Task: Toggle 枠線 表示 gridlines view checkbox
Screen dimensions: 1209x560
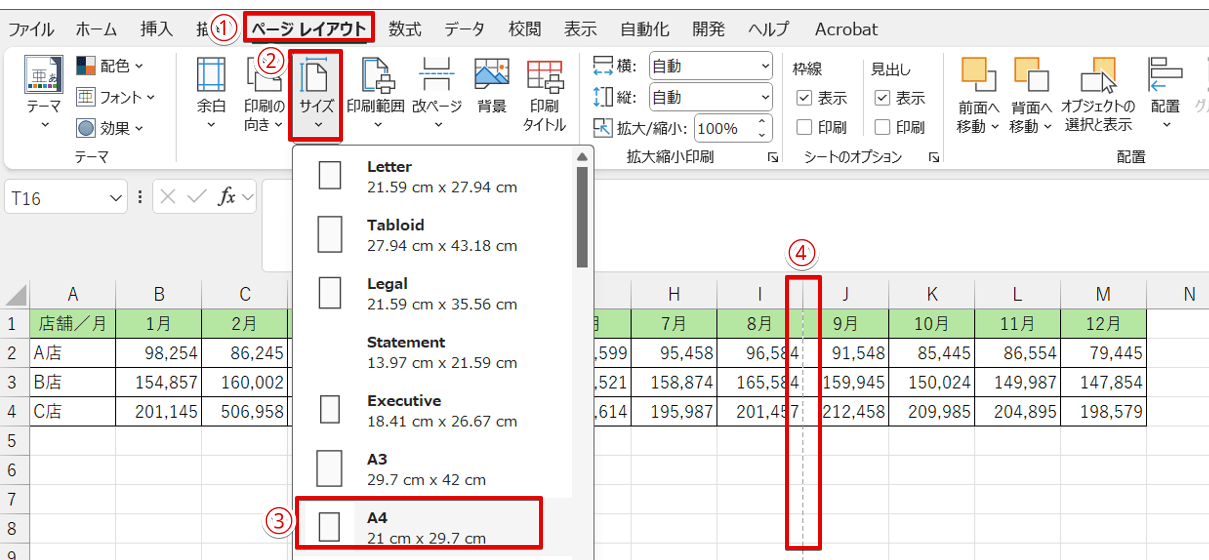Action: 804,98
